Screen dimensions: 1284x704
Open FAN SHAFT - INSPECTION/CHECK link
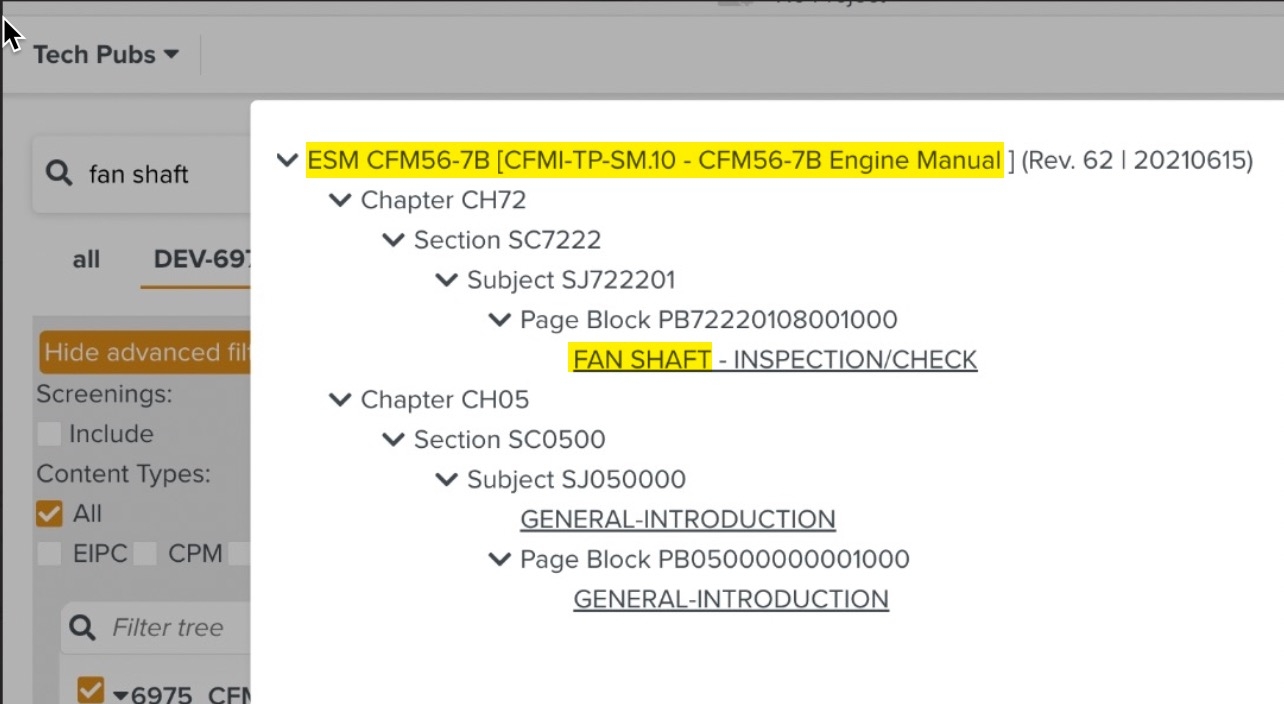tap(775, 360)
